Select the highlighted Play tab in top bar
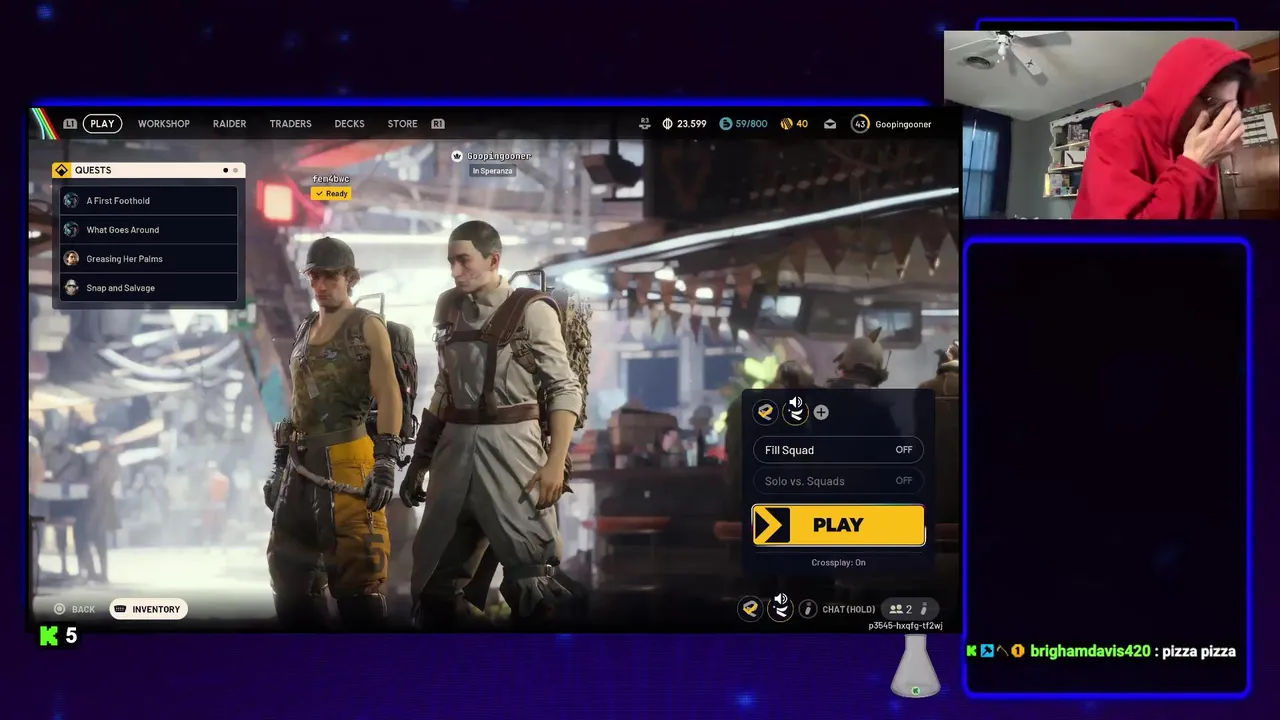The height and width of the screenshot is (720, 1280). 102,124
